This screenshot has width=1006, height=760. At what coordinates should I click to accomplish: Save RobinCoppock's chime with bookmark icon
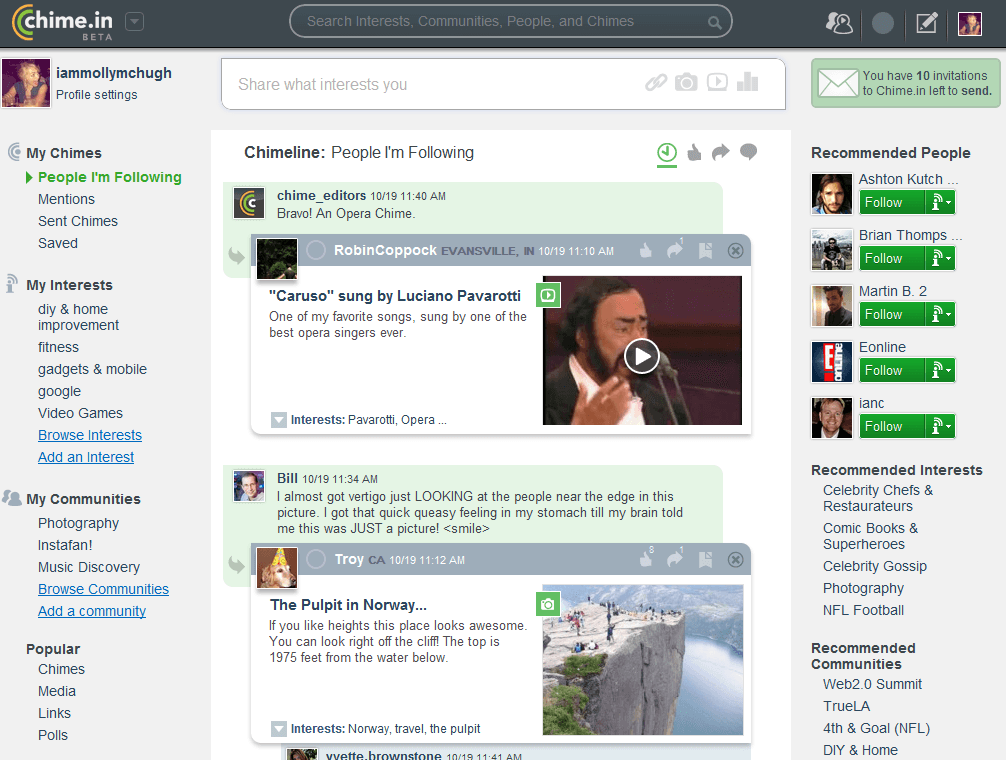(705, 250)
